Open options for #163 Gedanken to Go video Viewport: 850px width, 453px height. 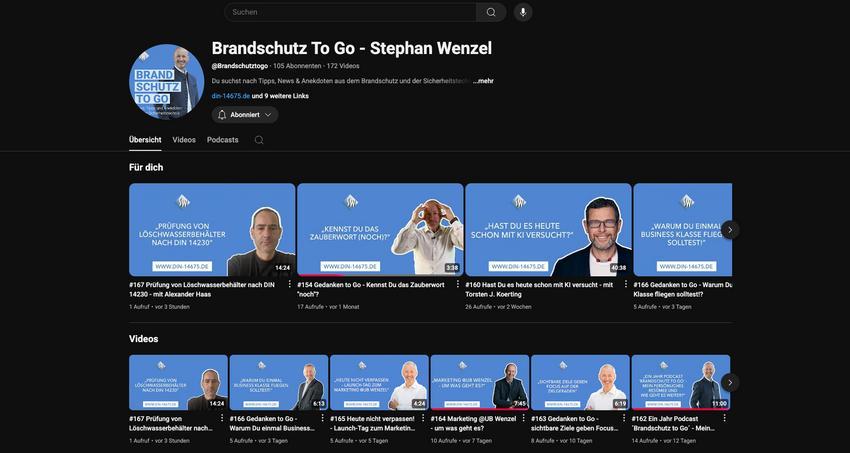pos(624,418)
